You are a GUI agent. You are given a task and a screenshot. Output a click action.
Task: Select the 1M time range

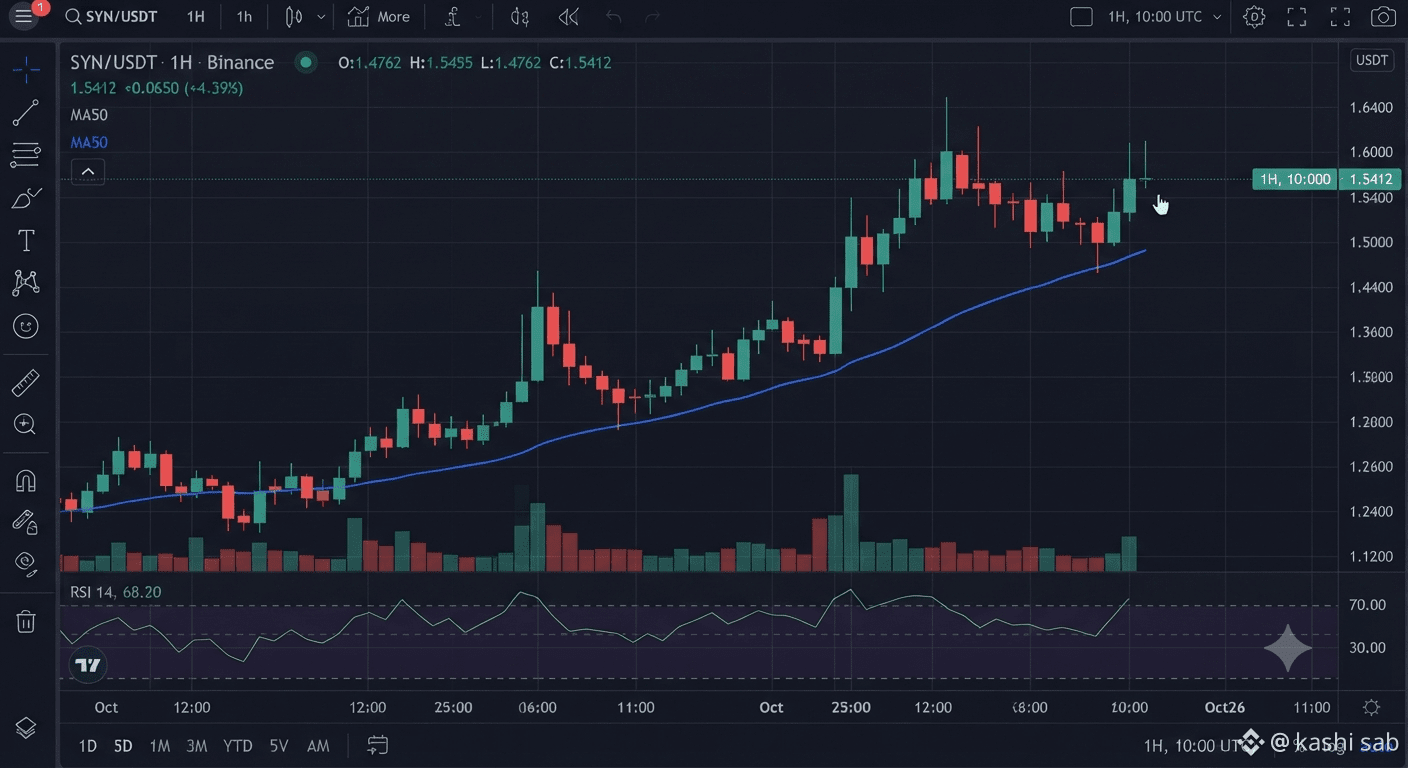click(x=159, y=745)
